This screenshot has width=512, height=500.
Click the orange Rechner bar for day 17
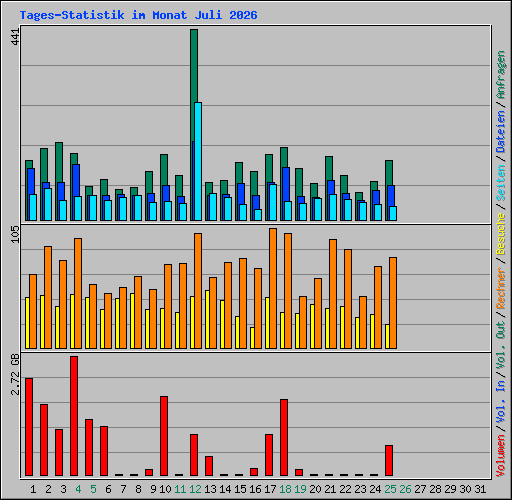(273, 289)
